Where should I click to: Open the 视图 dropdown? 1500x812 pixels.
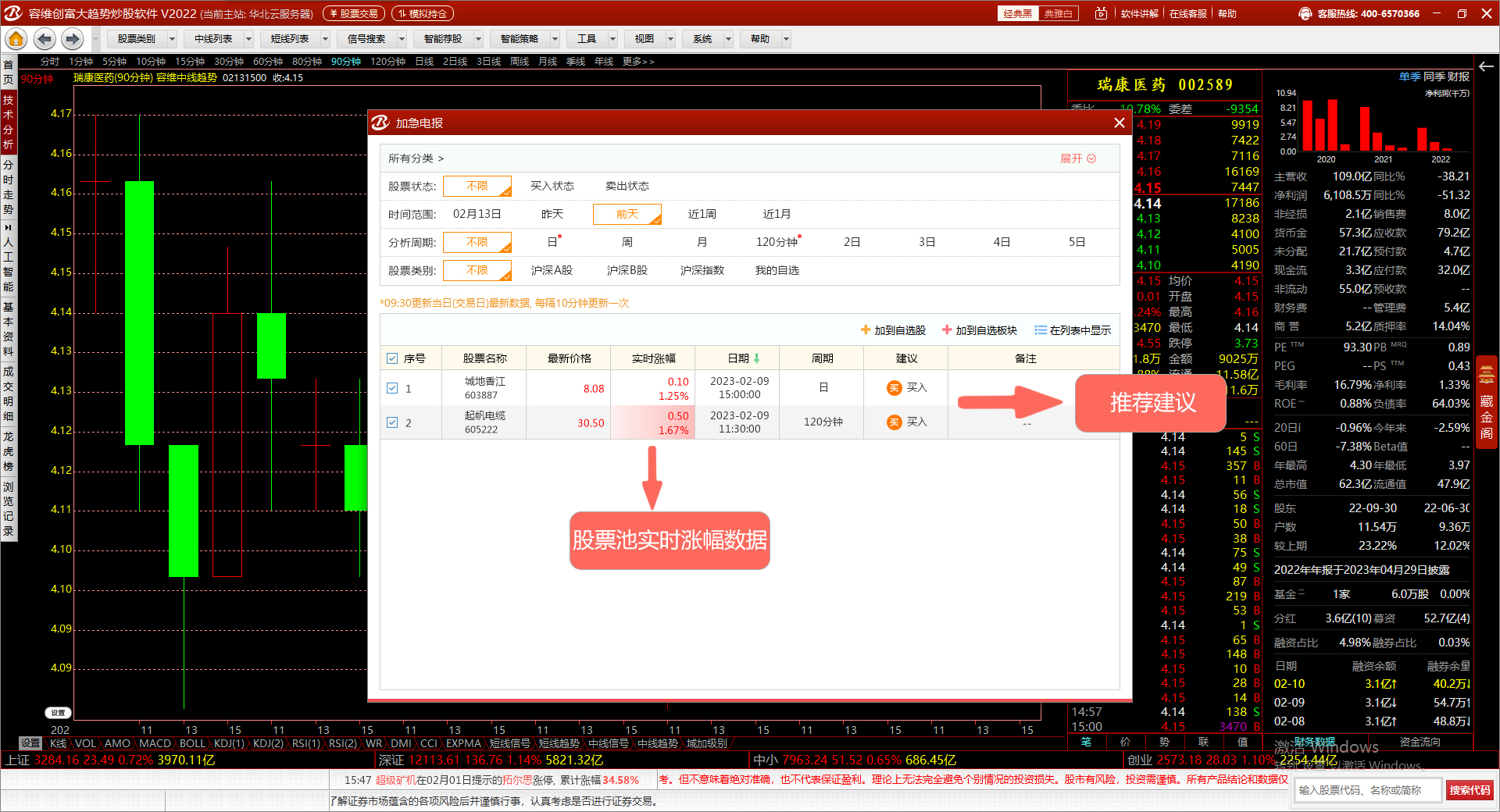tap(652, 38)
